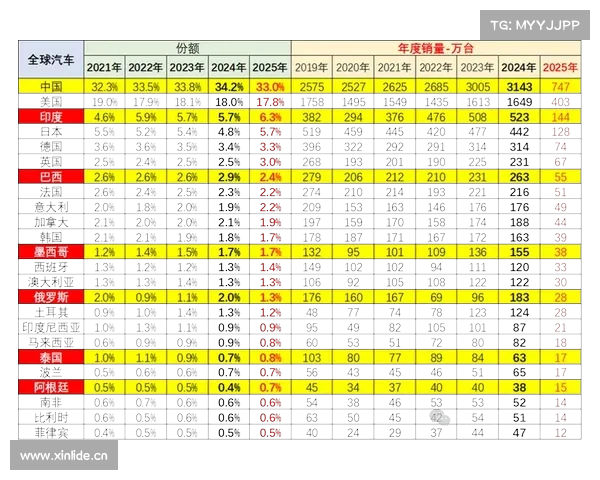Select the 南非 row label
Image resolution: width=600 pixels, height=480 pixels.
pos(51,402)
